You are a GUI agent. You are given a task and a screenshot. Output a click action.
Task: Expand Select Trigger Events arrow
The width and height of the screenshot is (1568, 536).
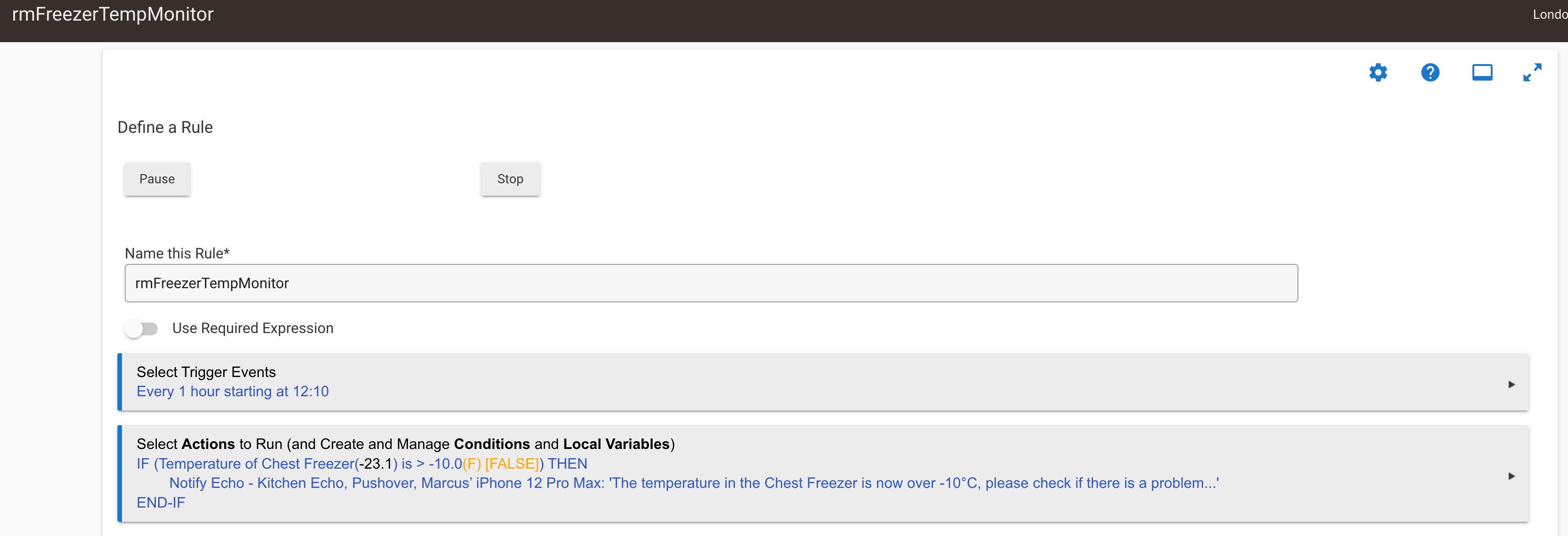(x=1512, y=384)
